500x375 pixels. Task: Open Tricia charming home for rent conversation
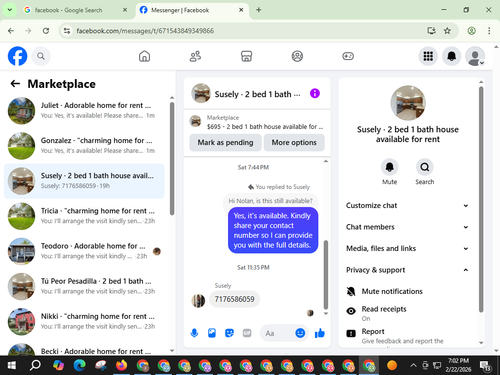pyautogui.click(x=84, y=216)
